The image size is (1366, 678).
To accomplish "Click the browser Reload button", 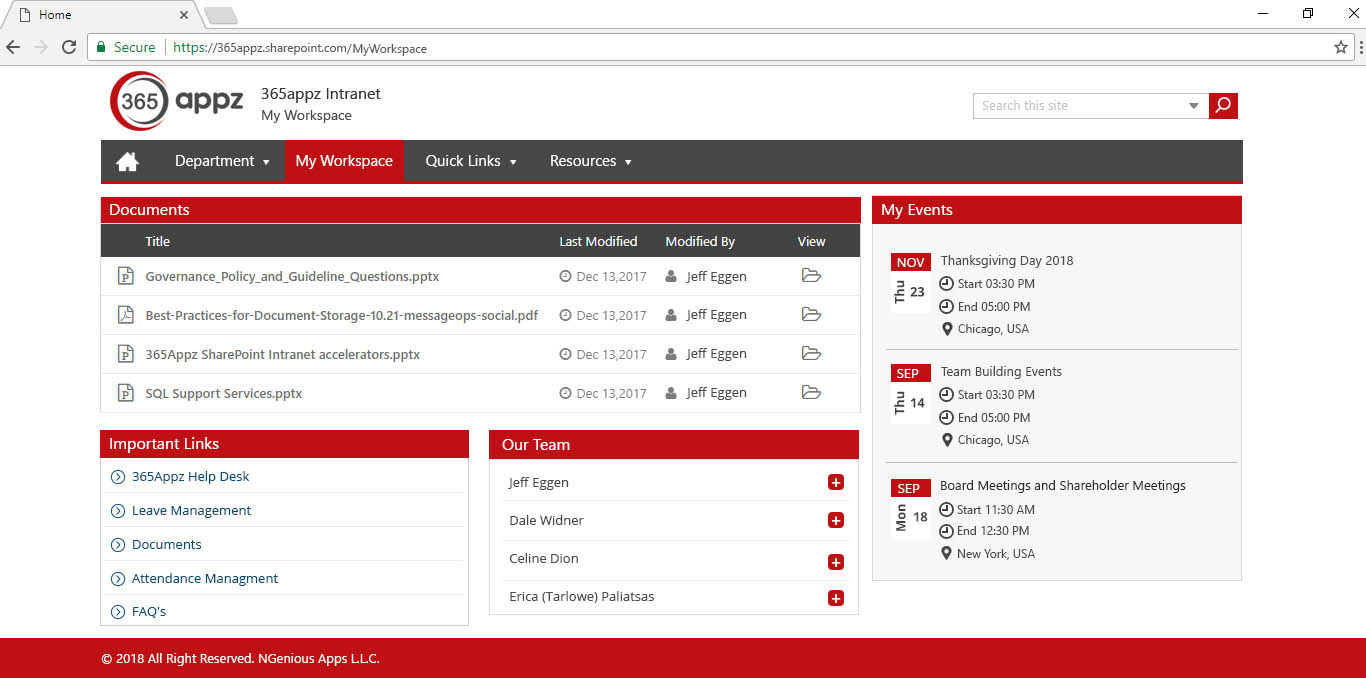I will pyautogui.click(x=69, y=47).
